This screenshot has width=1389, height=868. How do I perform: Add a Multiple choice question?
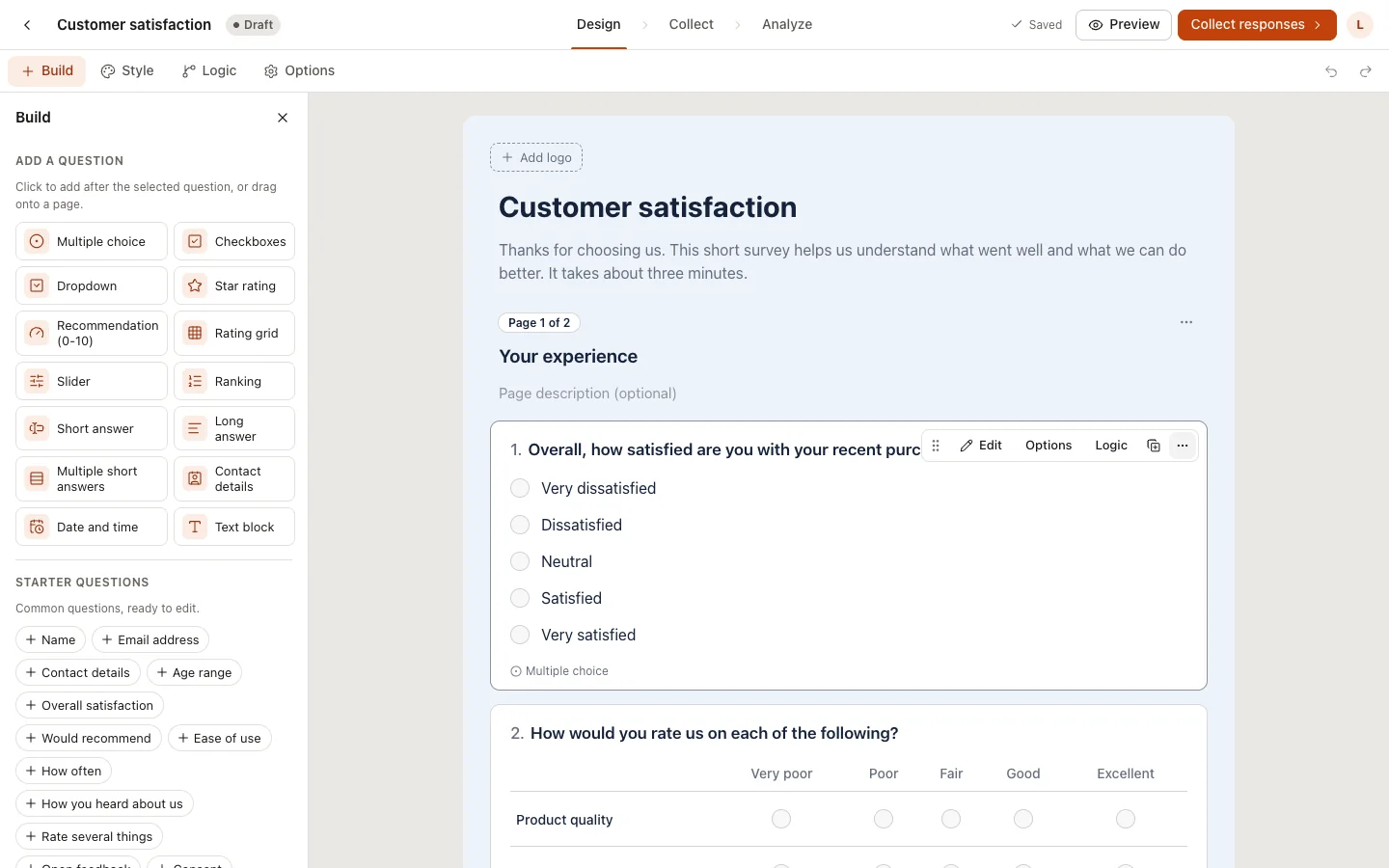click(x=92, y=241)
